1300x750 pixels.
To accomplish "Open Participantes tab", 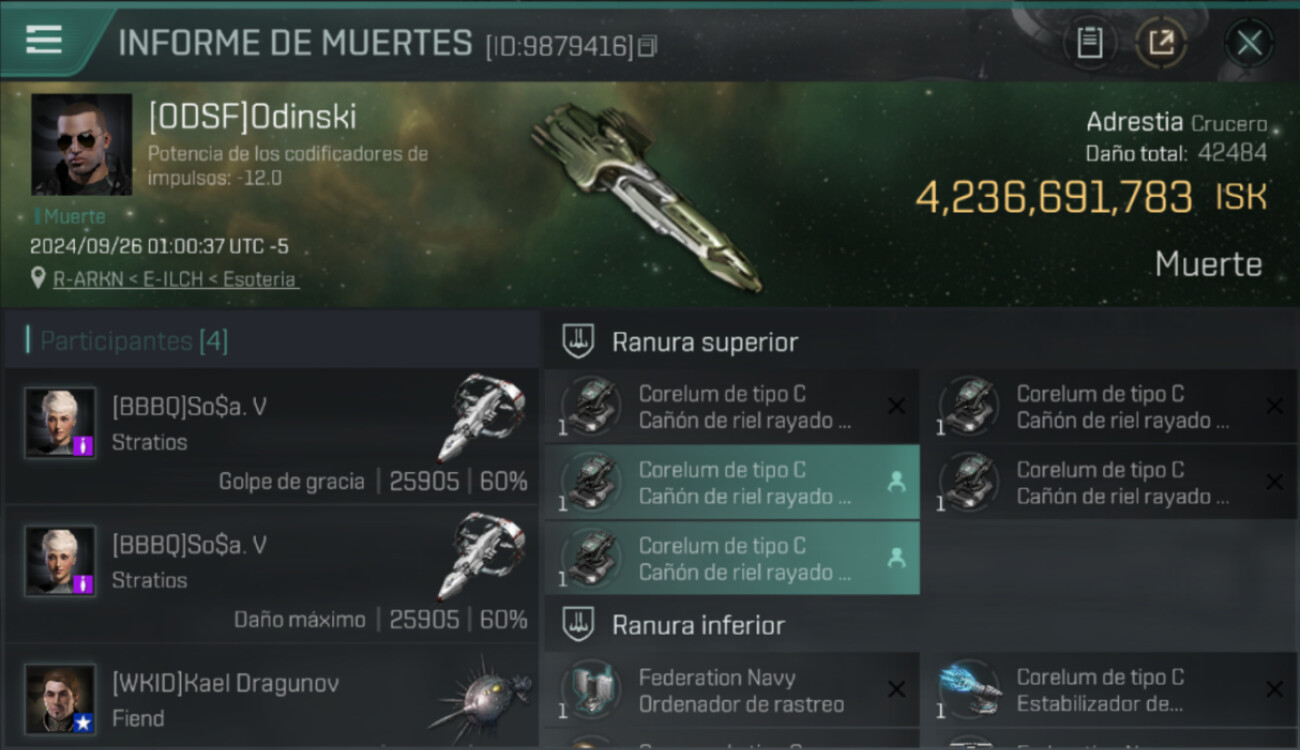I will click(x=134, y=341).
